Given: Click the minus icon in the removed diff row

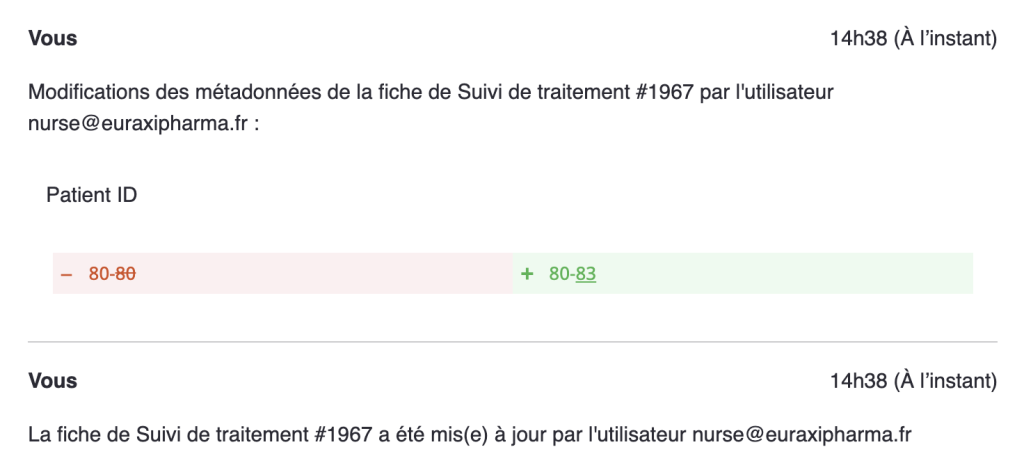Looking at the screenshot, I should [67, 274].
